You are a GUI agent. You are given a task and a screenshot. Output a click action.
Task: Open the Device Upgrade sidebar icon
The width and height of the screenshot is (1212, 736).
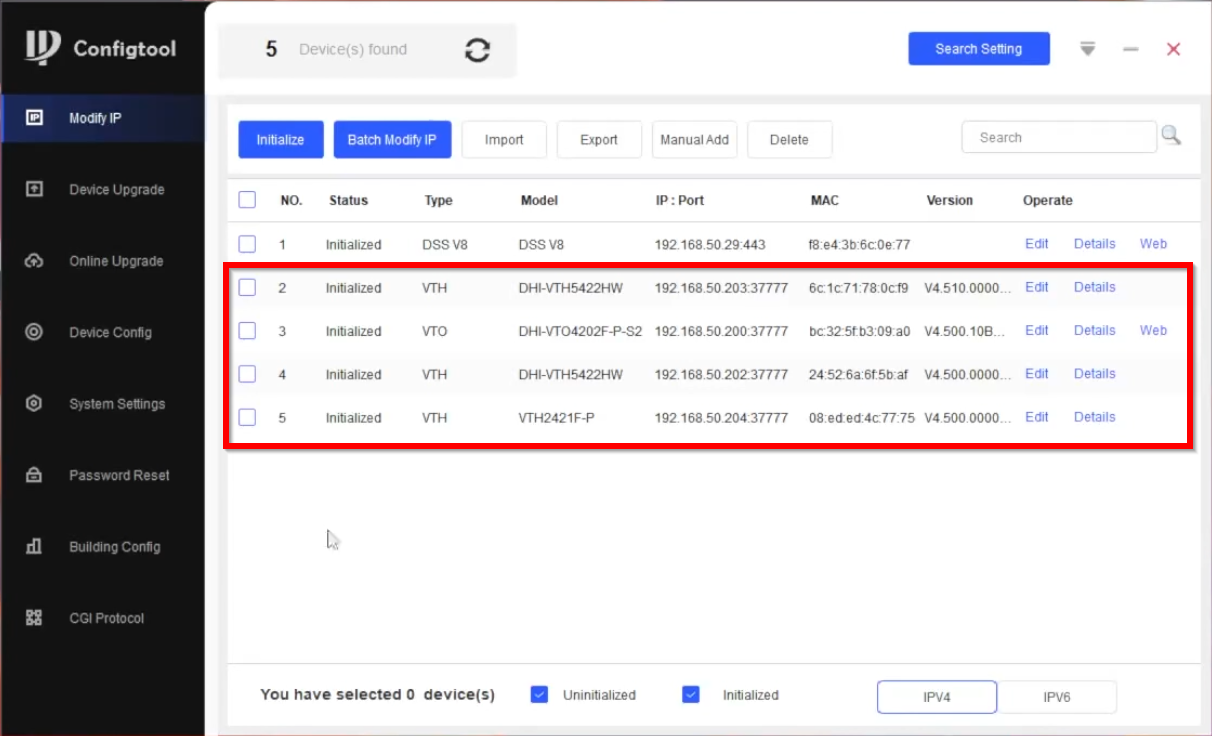point(34,189)
